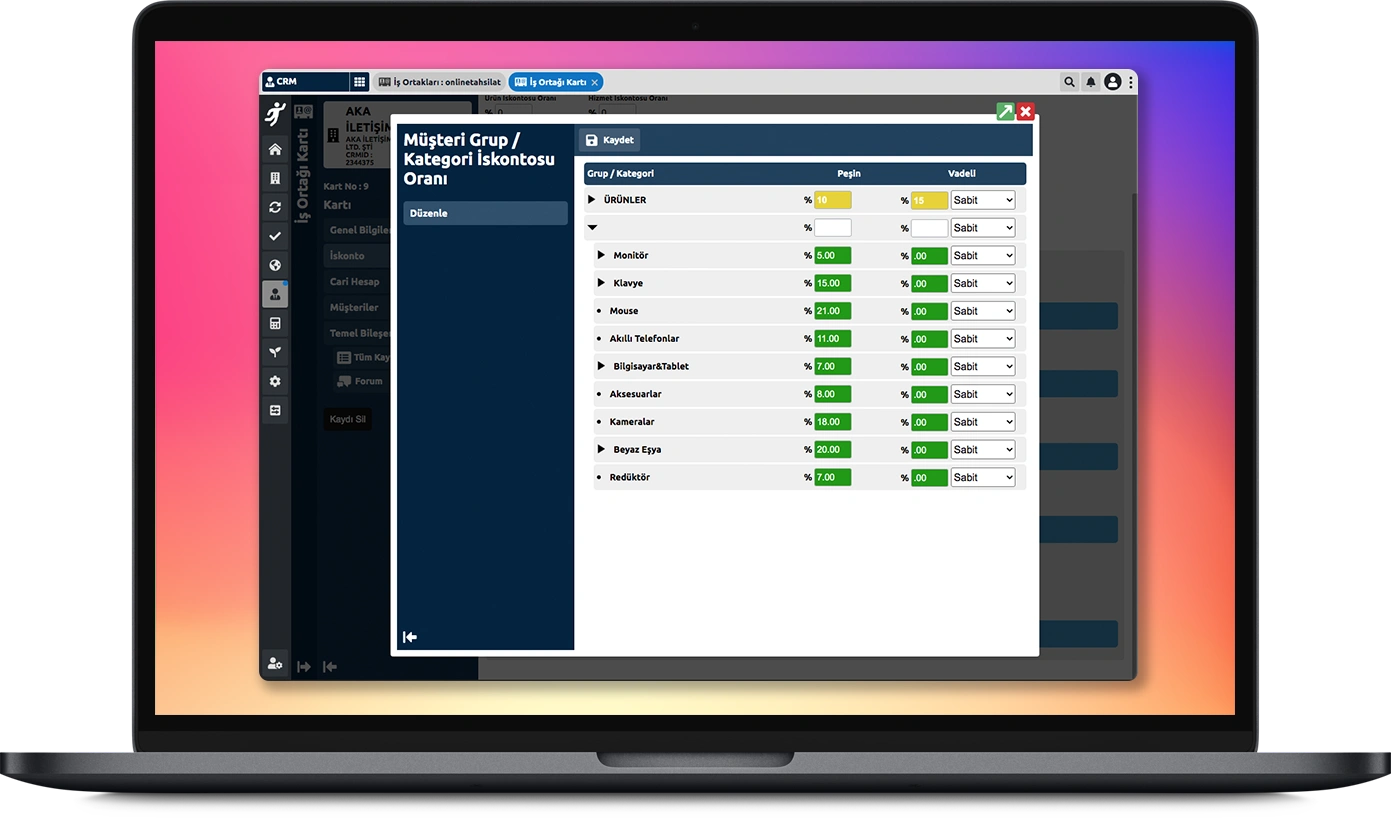Open the apps grid icon beside CRM

[x=359, y=82]
